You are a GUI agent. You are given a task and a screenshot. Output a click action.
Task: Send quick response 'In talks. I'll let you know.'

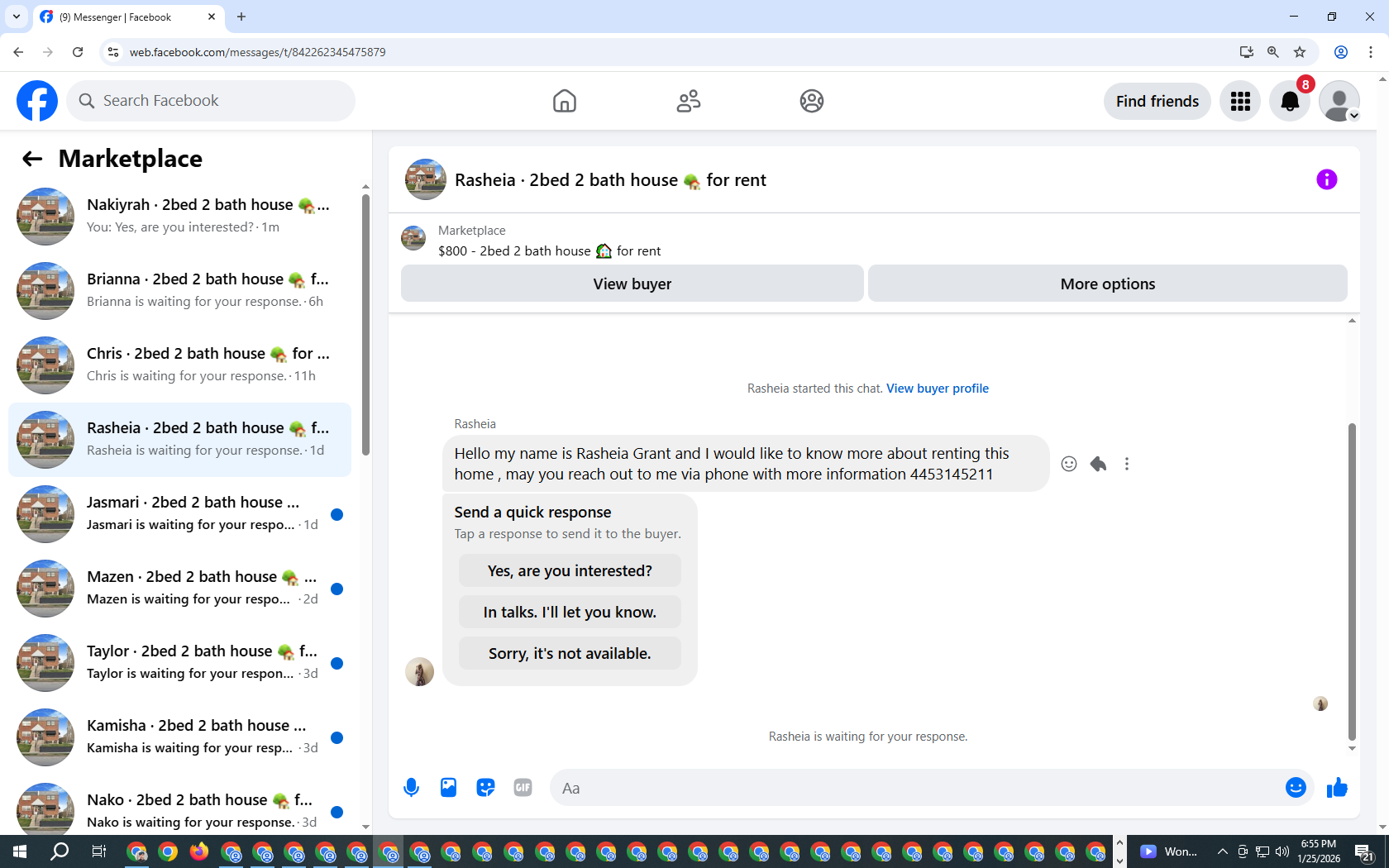pos(570,613)
